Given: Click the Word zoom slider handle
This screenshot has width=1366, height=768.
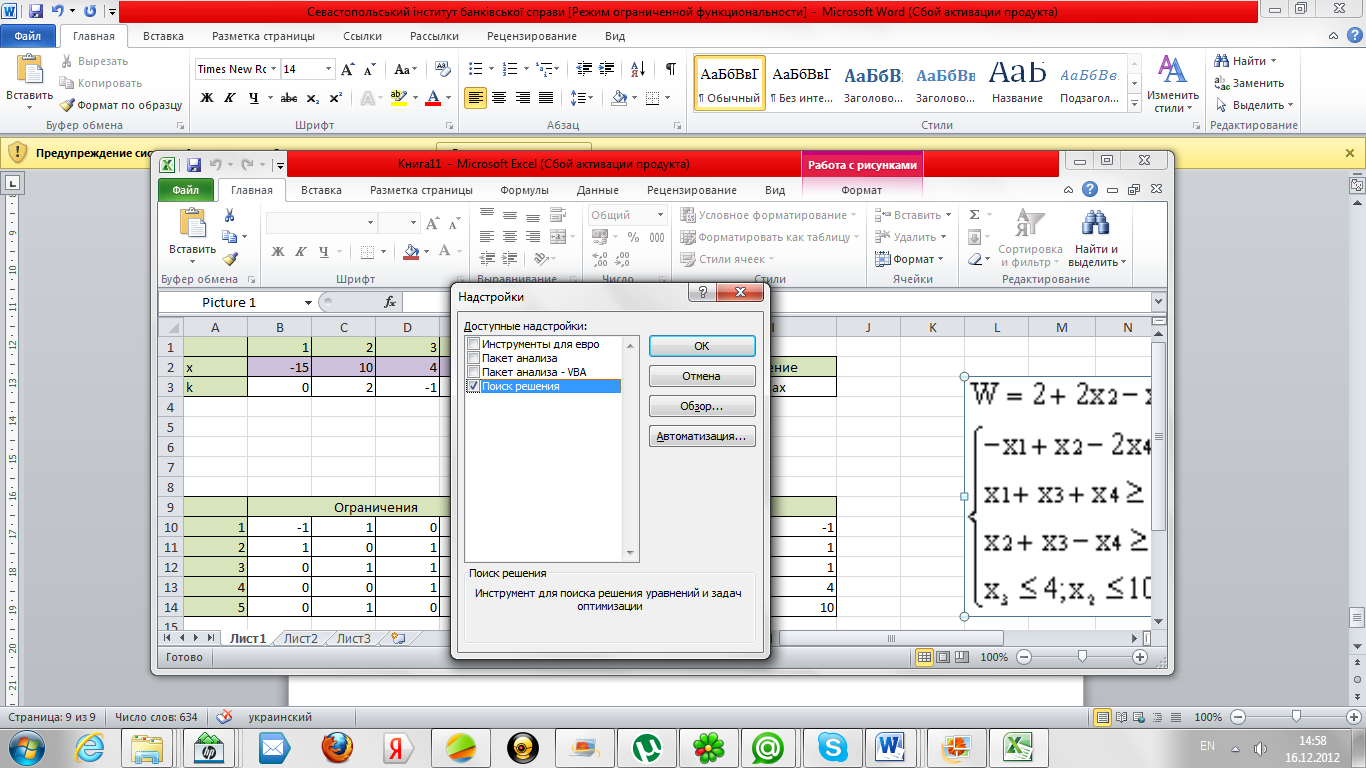Looking at the screenshot, I should [x=1296, y=717].
